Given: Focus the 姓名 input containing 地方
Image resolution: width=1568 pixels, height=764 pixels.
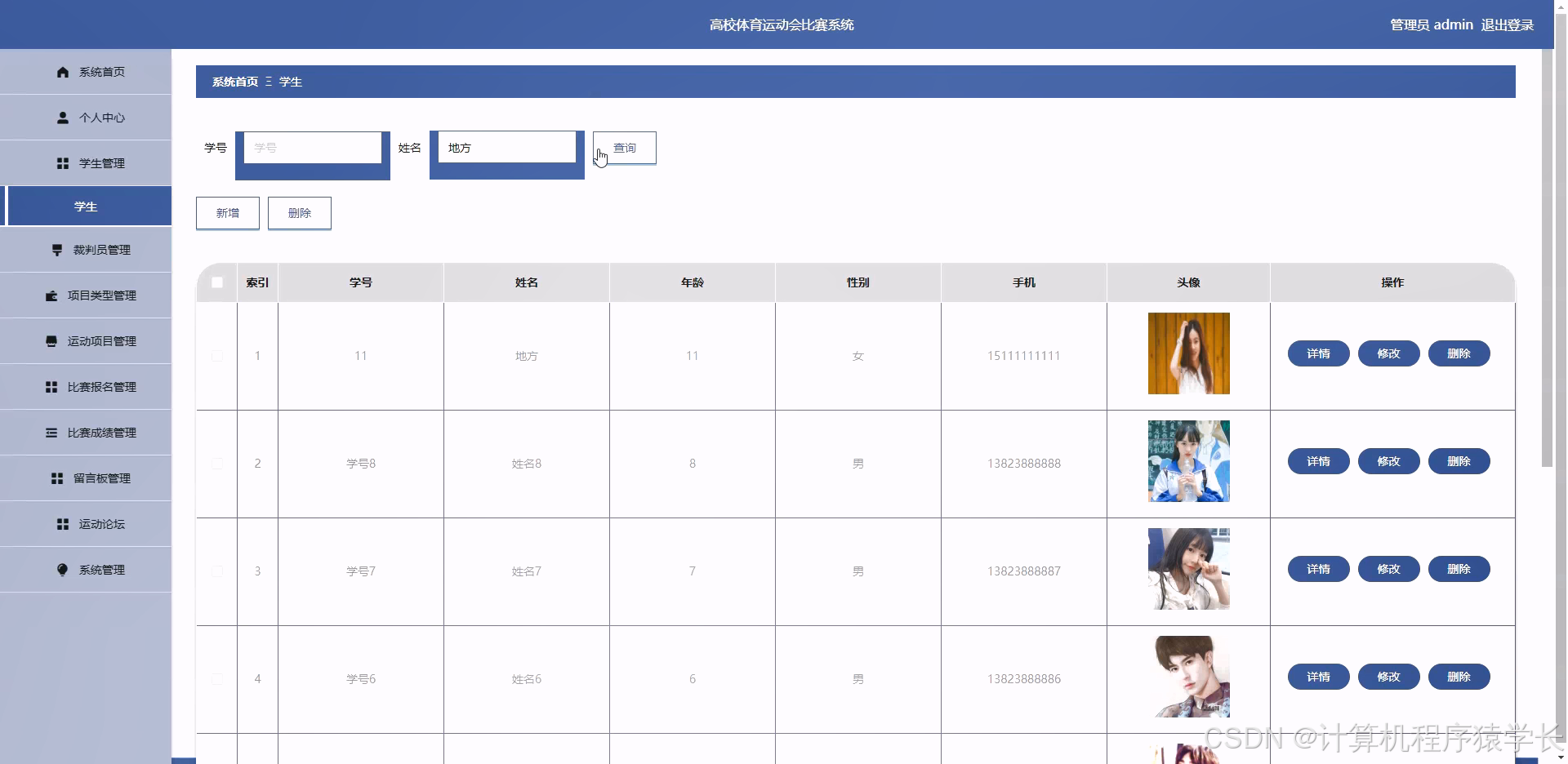Looking at the screenshot, I should [x=507, y=148].
